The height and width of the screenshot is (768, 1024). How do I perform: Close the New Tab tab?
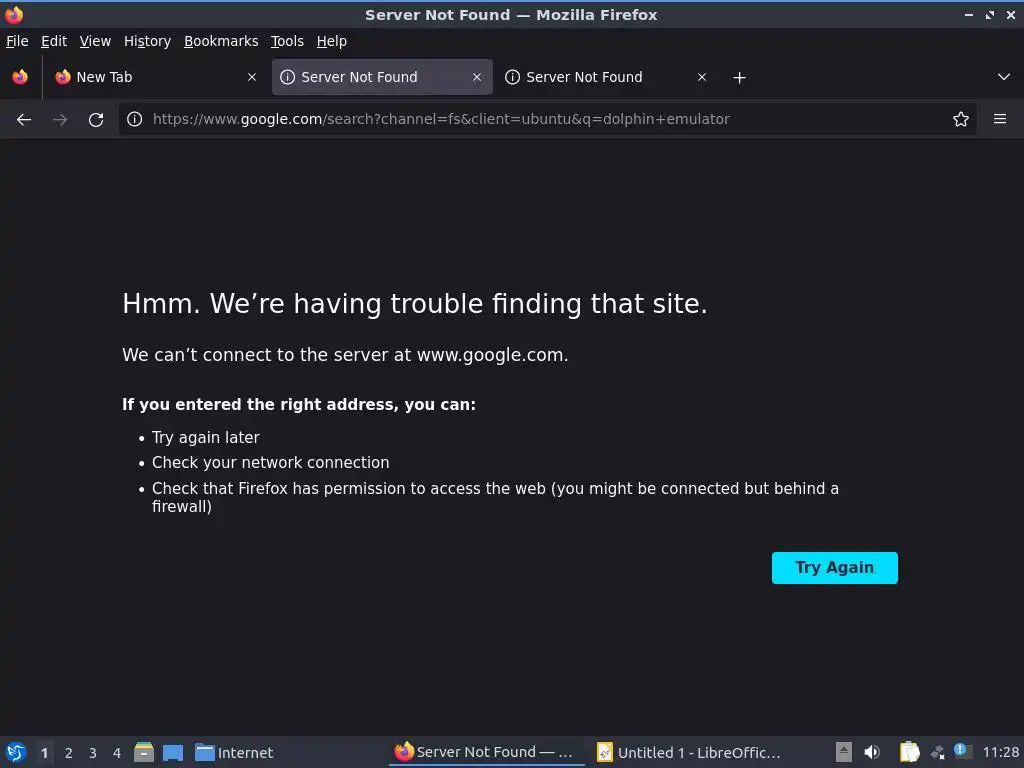(x=252, y=77)
